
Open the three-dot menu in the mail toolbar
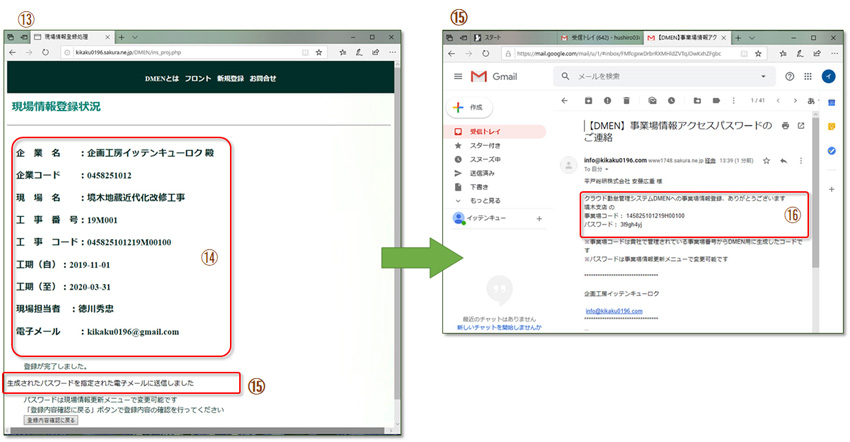(x=733, y=100)
